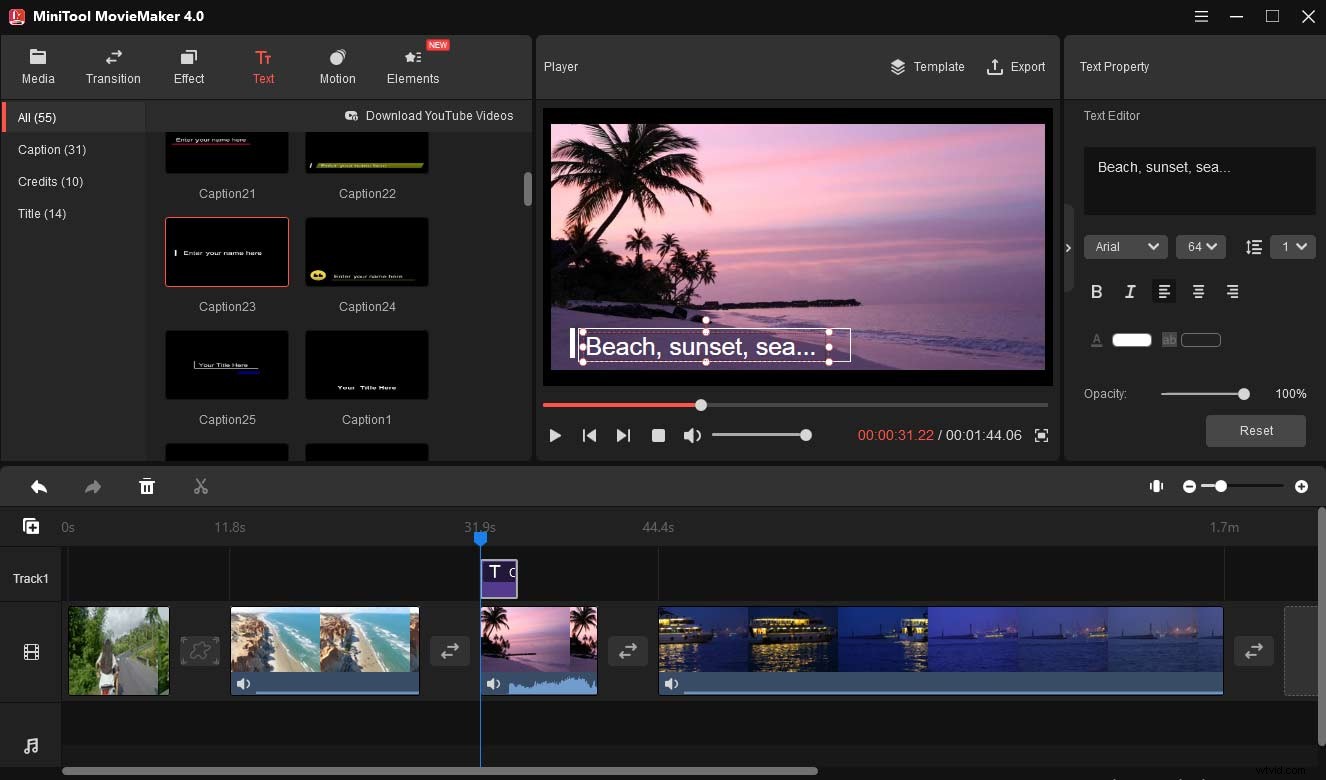Click the Split scissors tool
Image resolution: width=1326 pixels, height=780 pixels.
click(x=200, y=486)
